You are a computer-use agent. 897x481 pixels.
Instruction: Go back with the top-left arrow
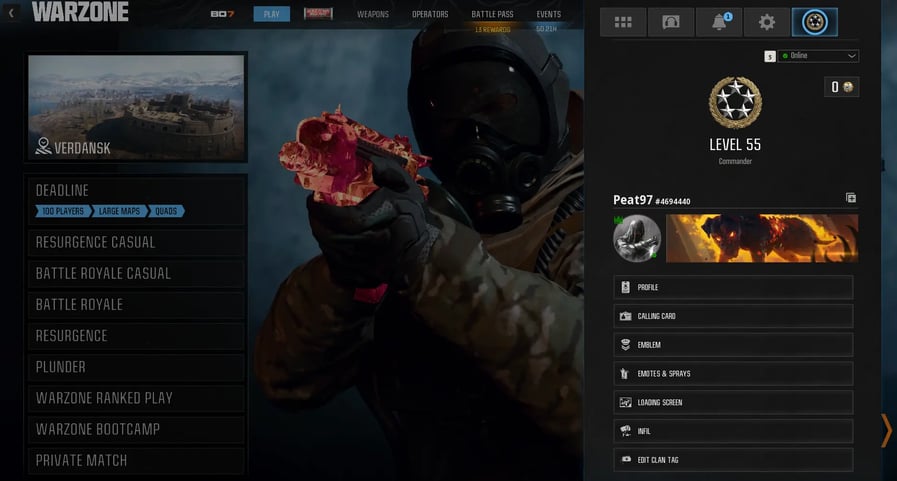pyautogui.click(x=11, y=13)
